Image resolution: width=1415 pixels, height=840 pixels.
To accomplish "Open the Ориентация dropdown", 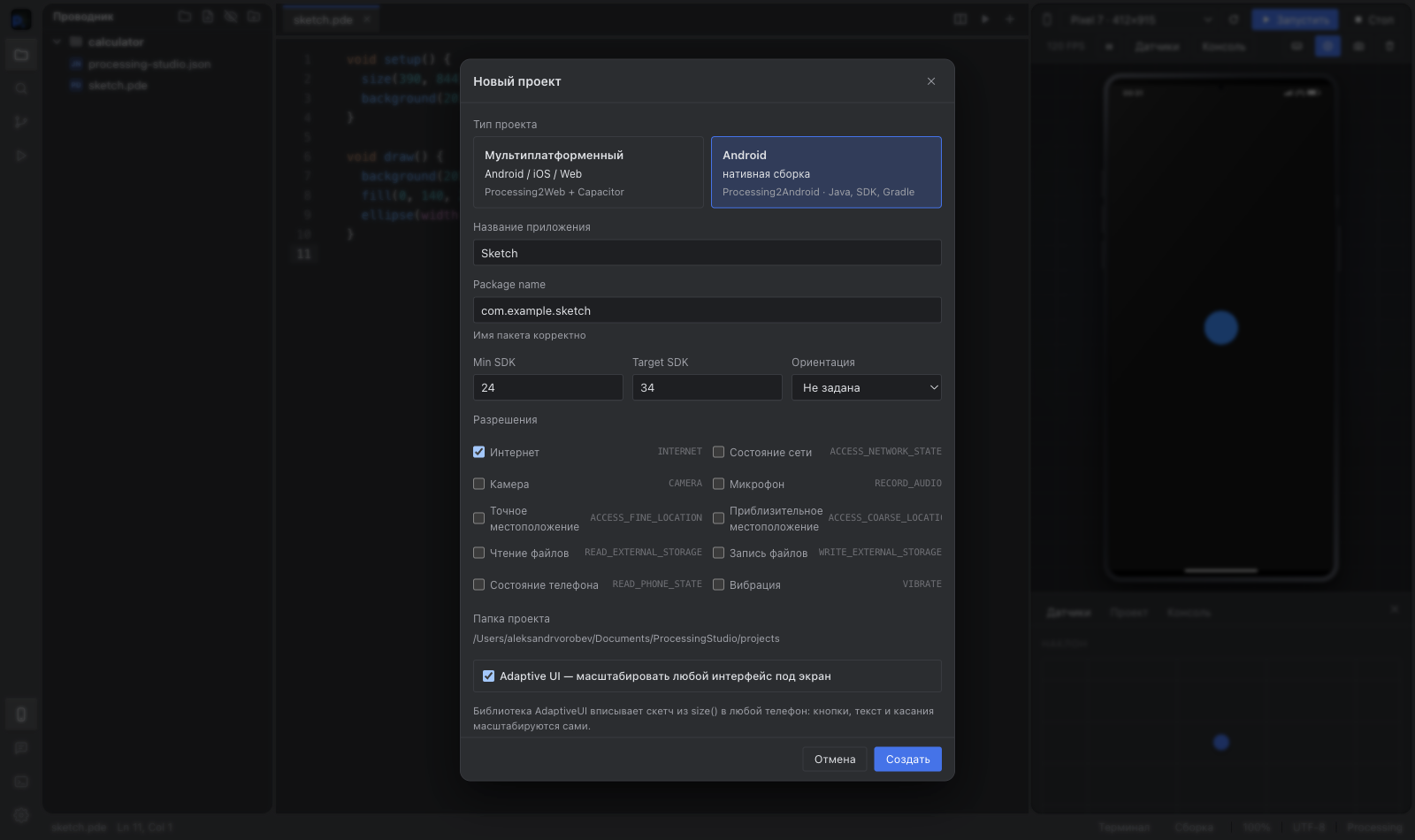I will point(867,387).
